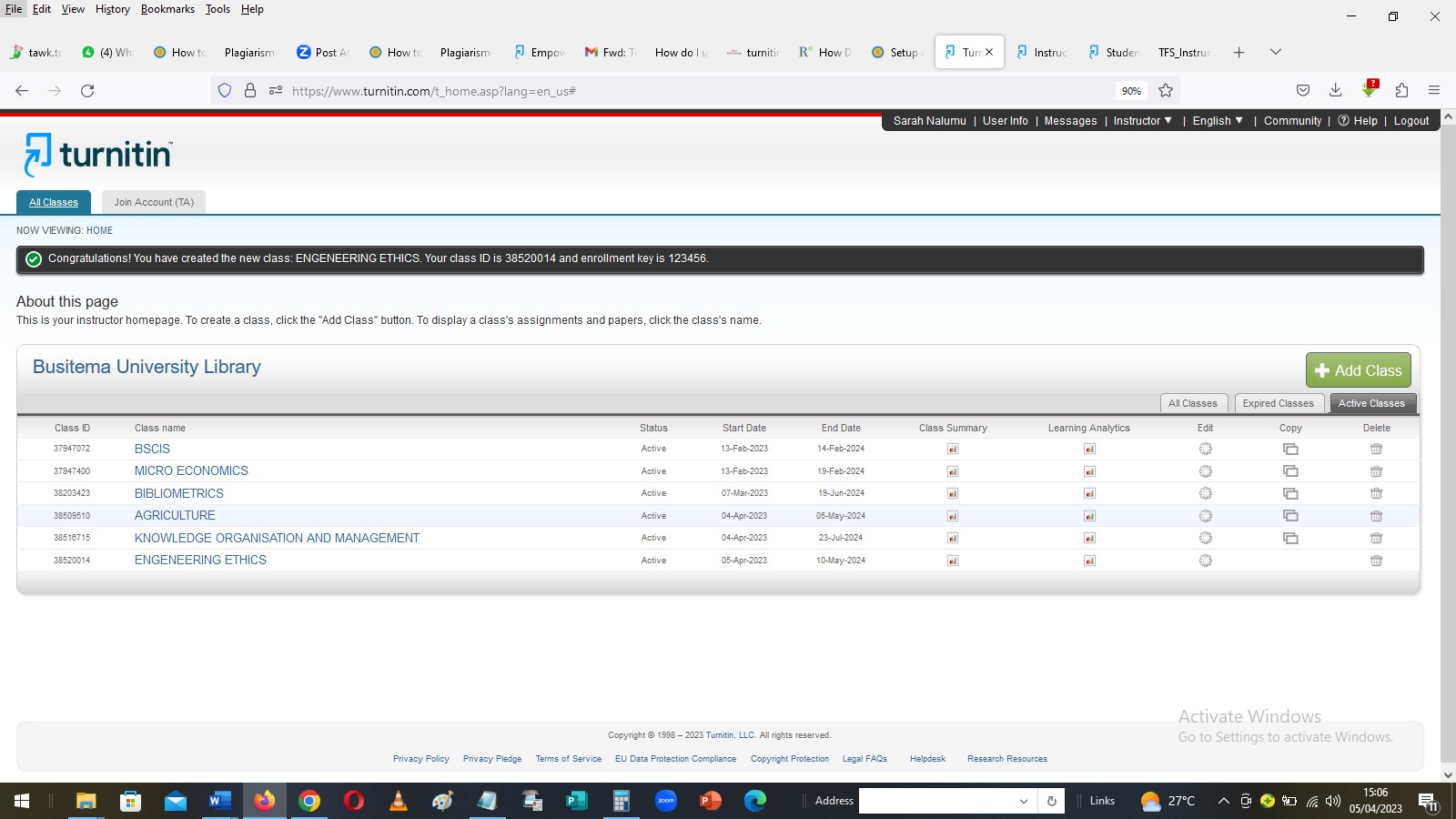Expand the Instructor role dropdown
1456x819 pixels.
tap(1143, 120)
